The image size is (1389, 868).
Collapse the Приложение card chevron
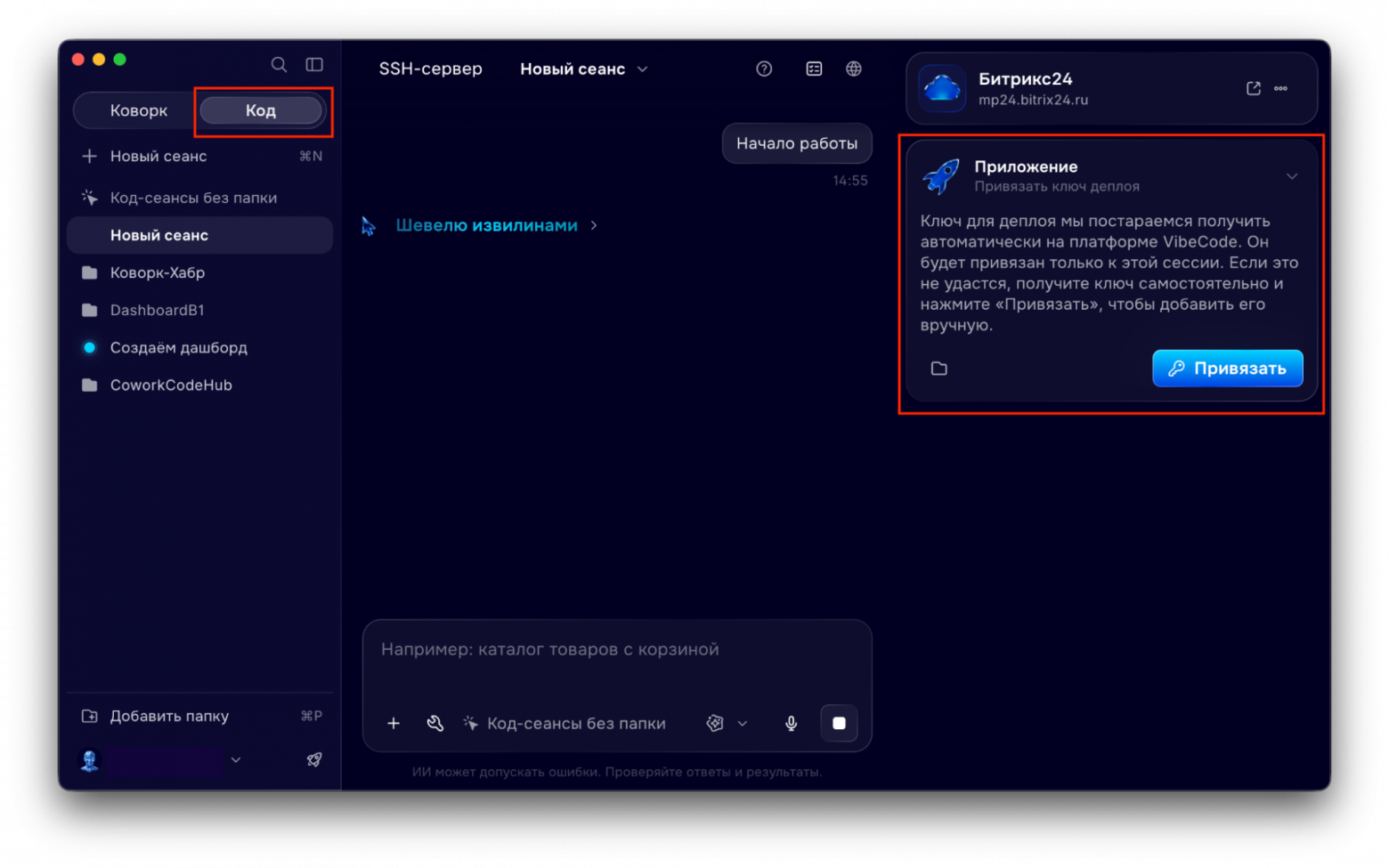click(1292, 176)
